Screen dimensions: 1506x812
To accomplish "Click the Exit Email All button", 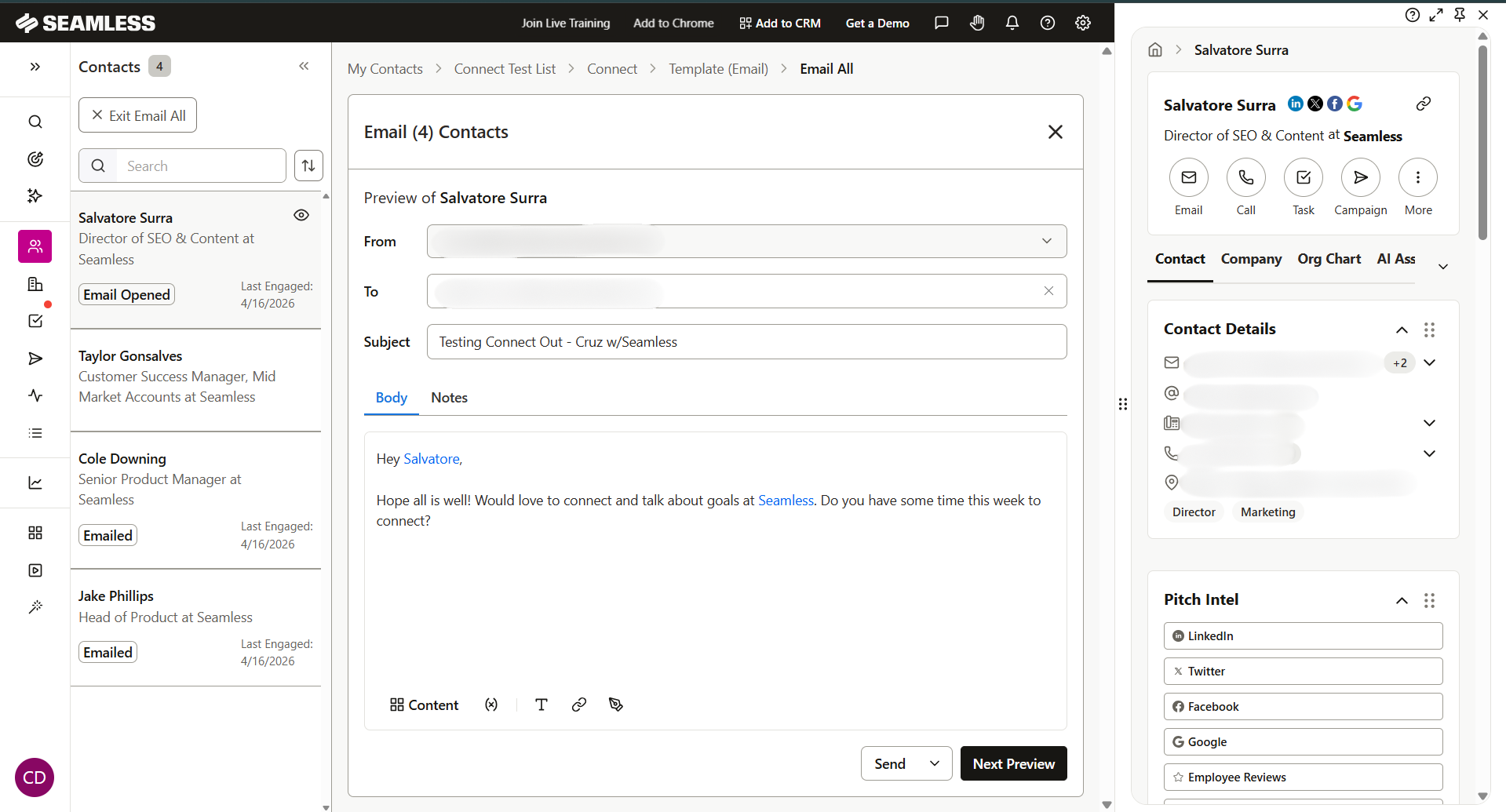I will pos(137,115).
